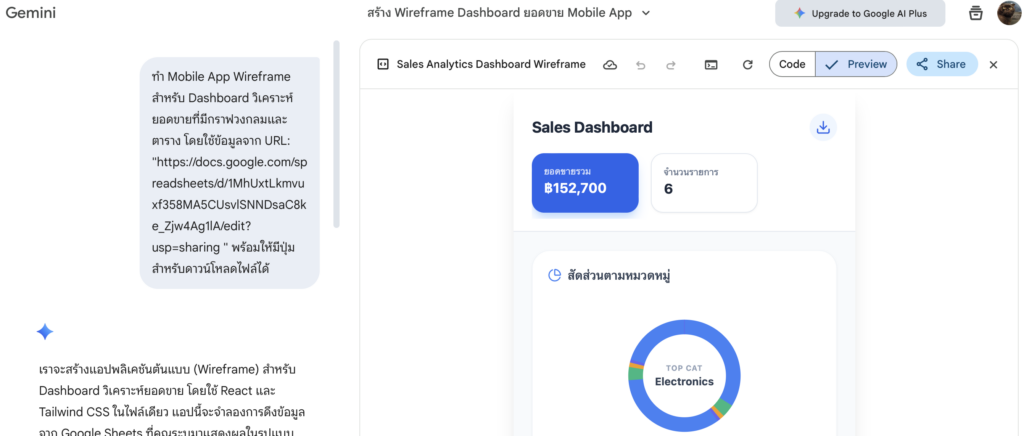1024x436 pixels.
Task: Redo the change in canvas
Action: pyautogui.click(x=671, y=65)
